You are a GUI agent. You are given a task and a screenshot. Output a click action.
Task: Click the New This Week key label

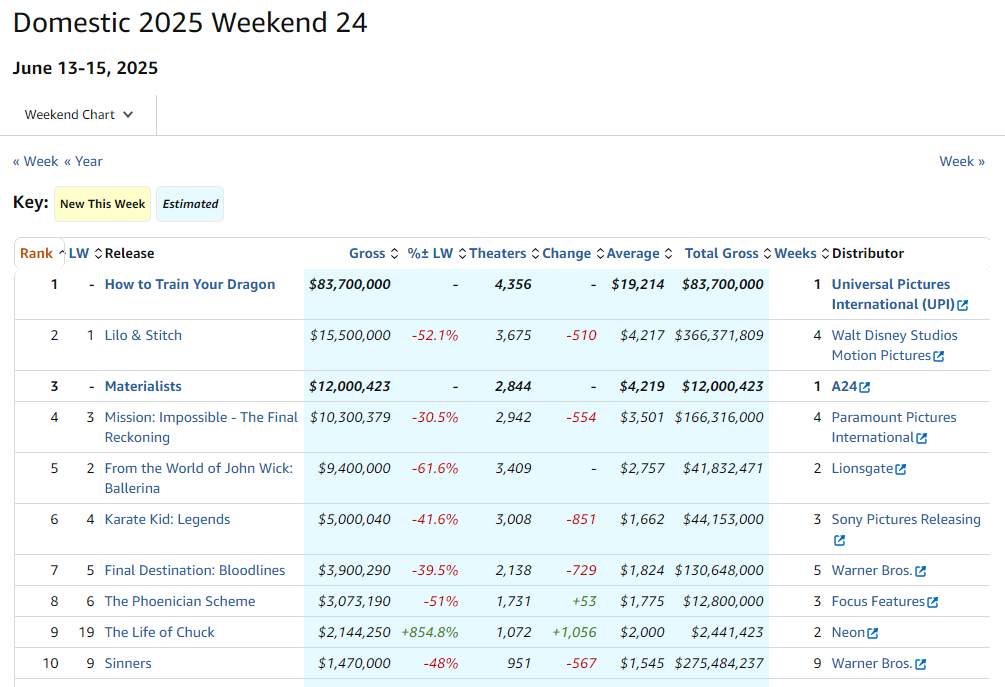coord(103,204)
